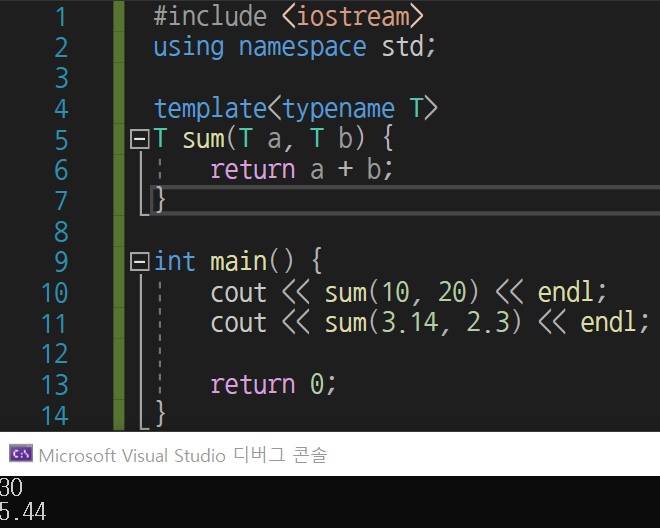The height and width of the screenshot is (528, 660).
Task: Click line number 9 in the gutter
Action: (x=61, y=262)
